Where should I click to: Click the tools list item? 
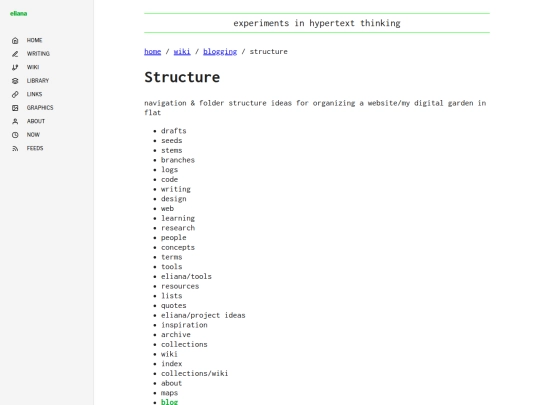(x=172, y=267)
